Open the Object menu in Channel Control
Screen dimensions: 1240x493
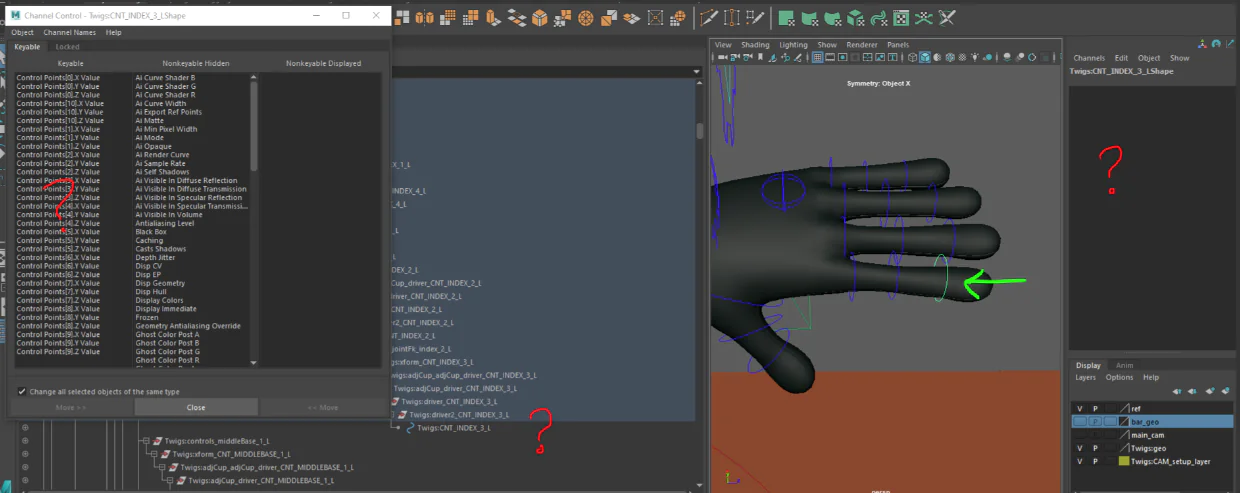(x=22, y=32)
